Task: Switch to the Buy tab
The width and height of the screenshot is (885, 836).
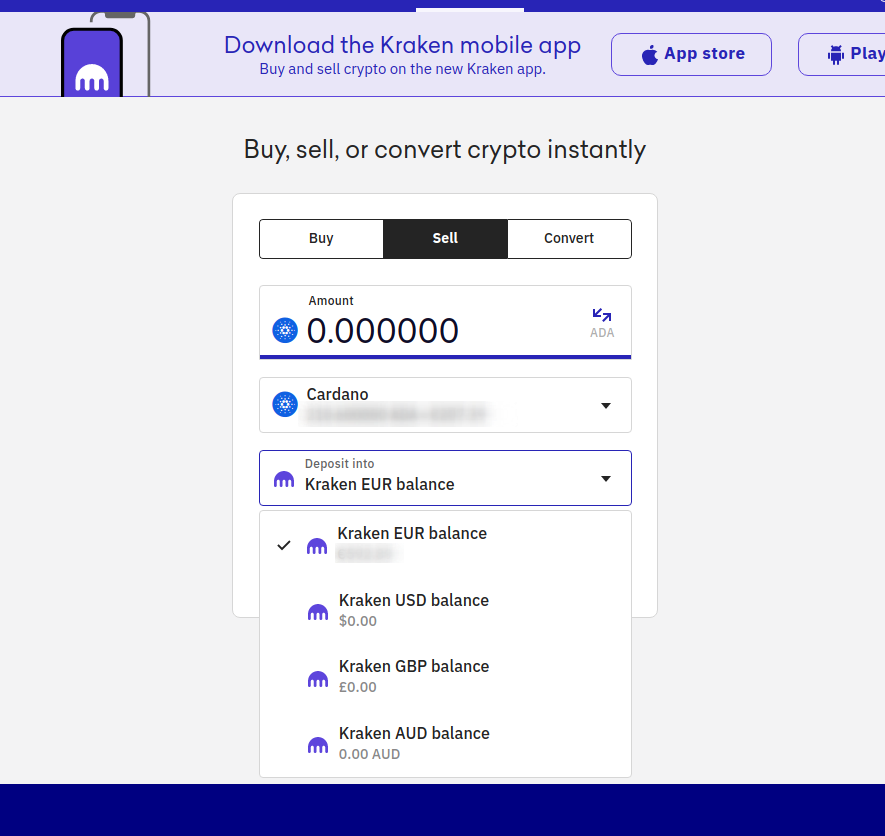Action: pos(321,239)
